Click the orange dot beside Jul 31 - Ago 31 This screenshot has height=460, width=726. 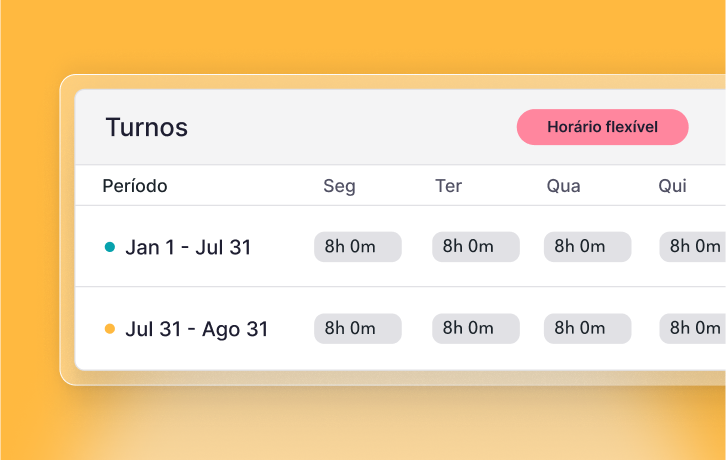pyautogui.click(x=110, y=328)
